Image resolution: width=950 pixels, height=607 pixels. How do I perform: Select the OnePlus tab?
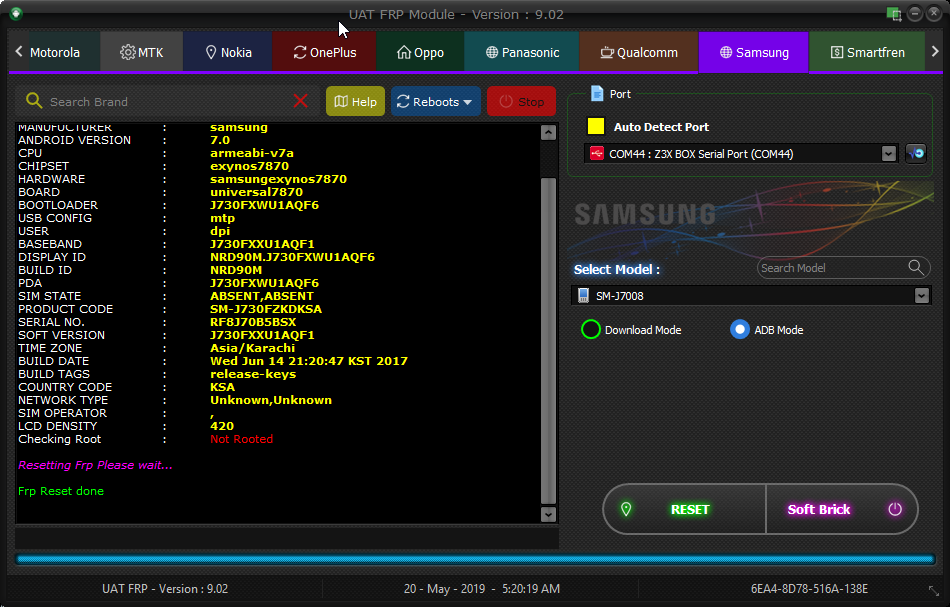(325, 53)
